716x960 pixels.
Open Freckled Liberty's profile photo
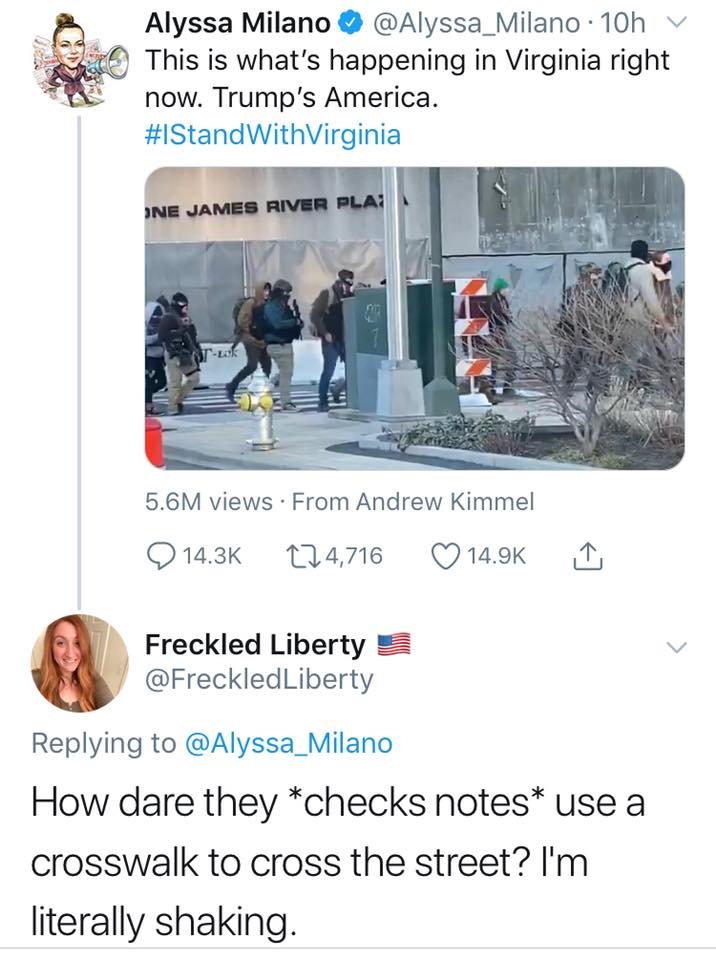[x=80, y=663]
